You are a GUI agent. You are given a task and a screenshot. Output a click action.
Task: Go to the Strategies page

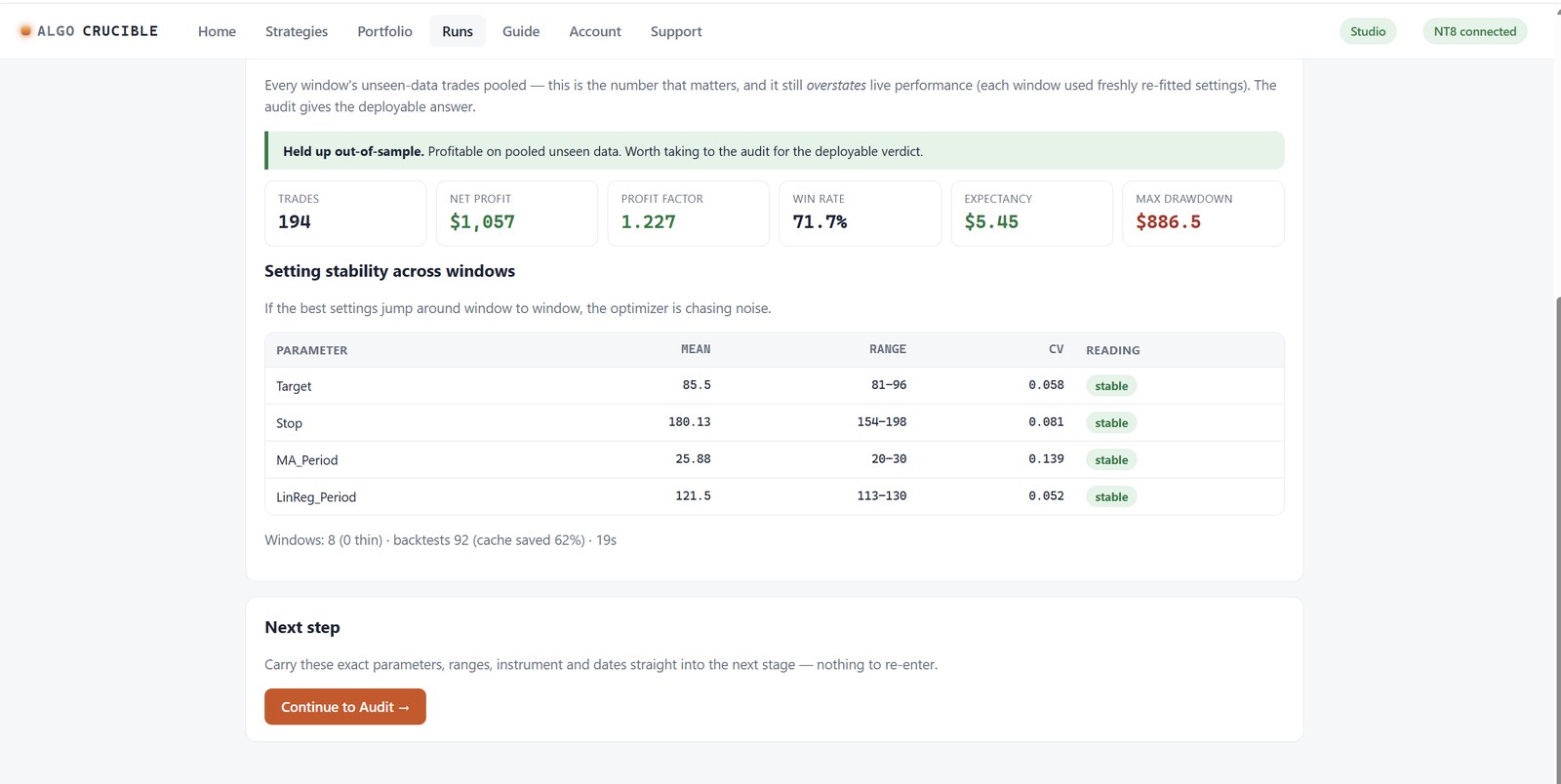tap(297, 31)
